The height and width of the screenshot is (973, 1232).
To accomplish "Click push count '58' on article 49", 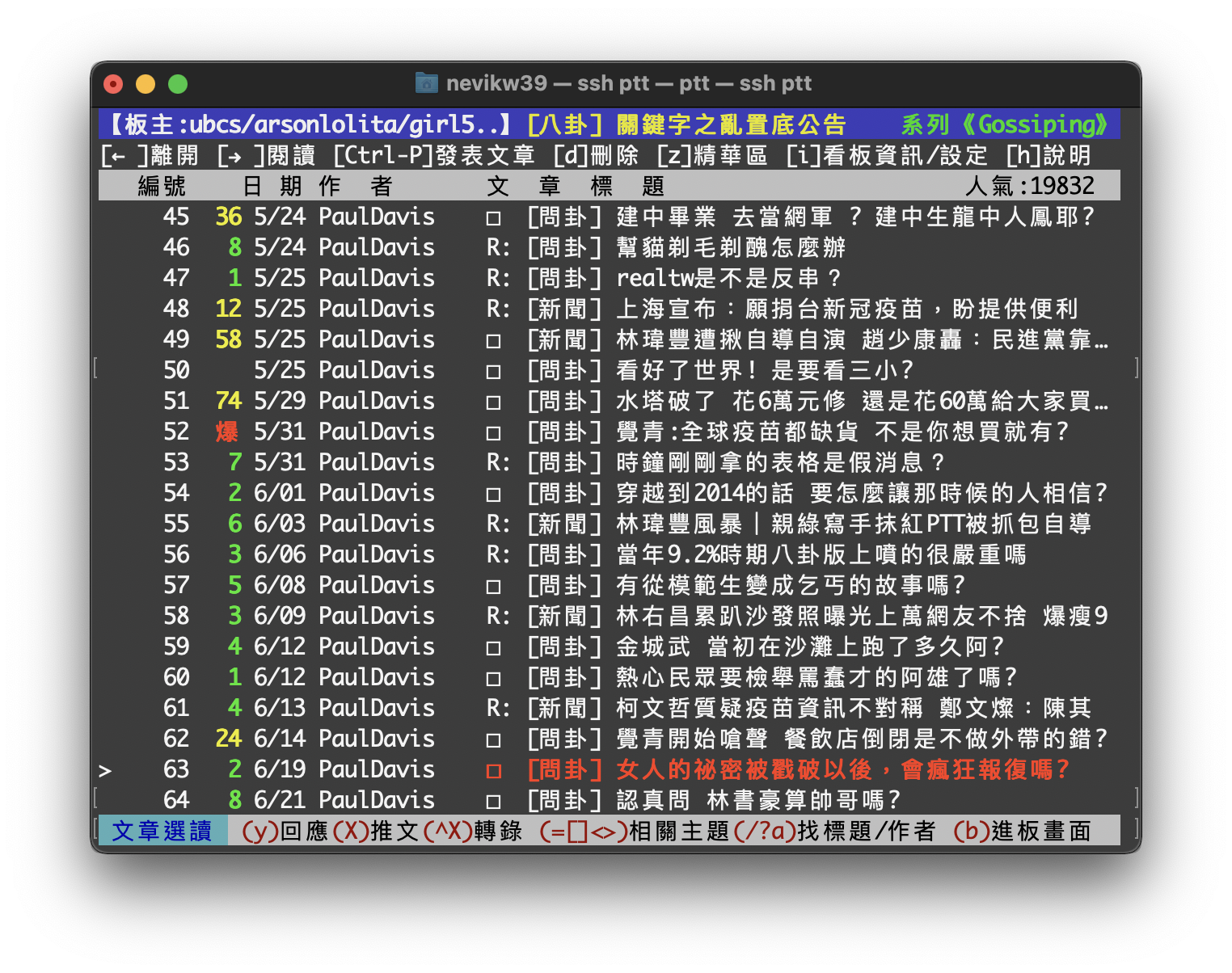I will (x=229, y=339).
